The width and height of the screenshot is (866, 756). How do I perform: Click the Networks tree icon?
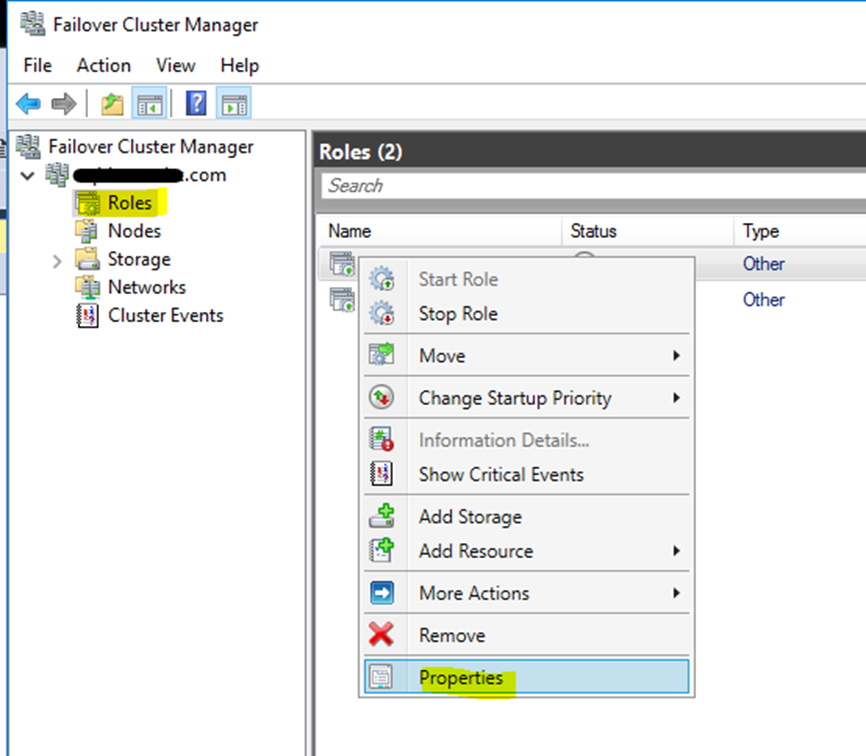click(x=87, y=287)
